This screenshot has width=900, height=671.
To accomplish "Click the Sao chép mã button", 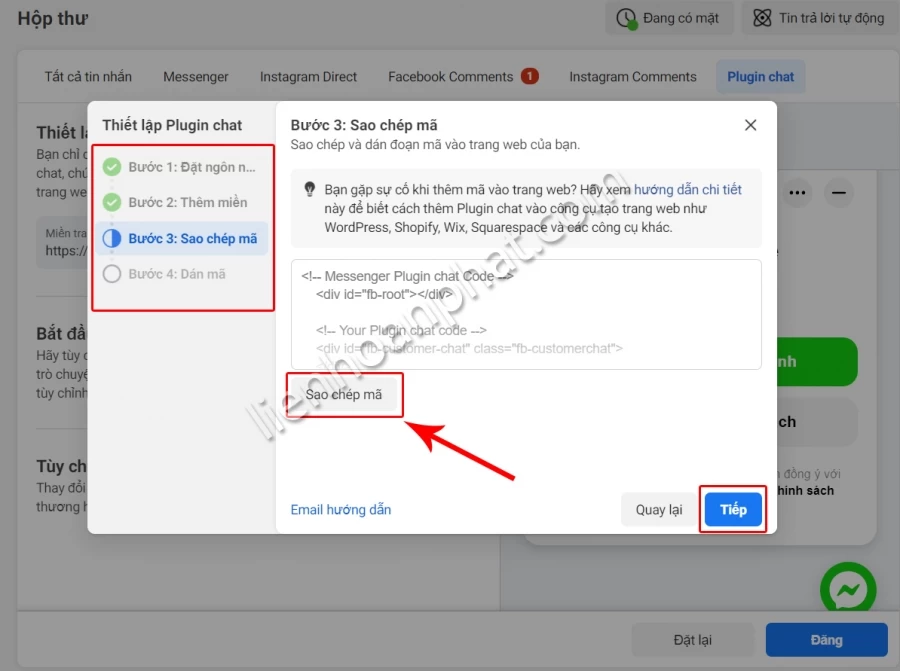I will point(343,395).
